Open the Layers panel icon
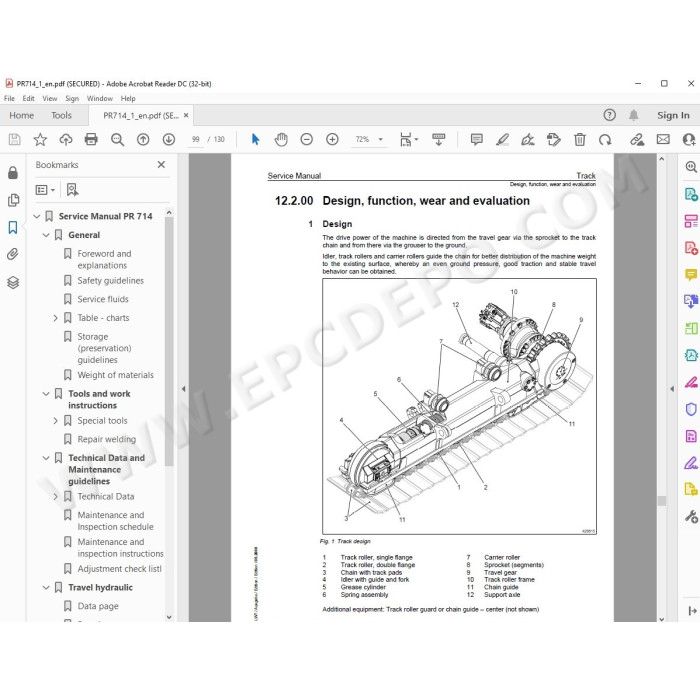Image resolution: width=700 pixels, height=700 pixels. [13, 282]
